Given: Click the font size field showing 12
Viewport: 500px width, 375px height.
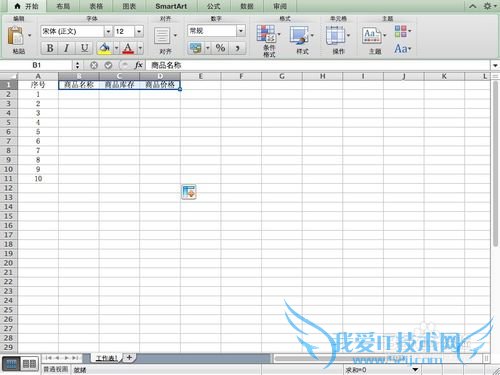Looking at the screenshot, I should coord(124,32).
